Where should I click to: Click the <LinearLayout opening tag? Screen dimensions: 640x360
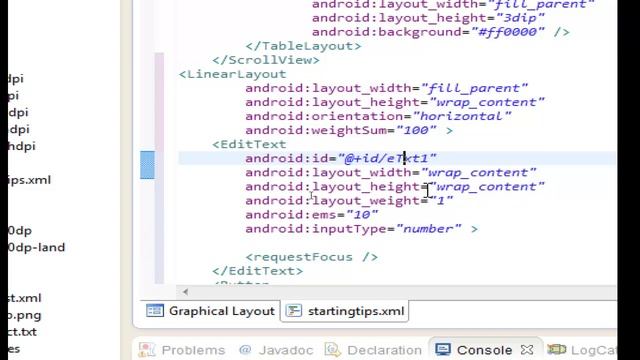233,74
